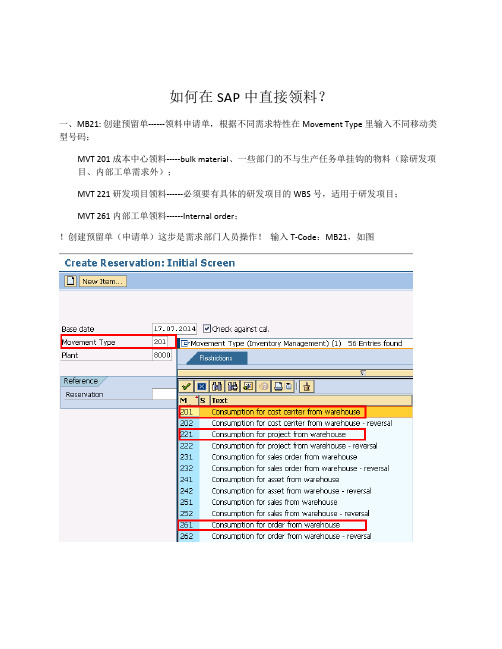Select row 252 sales reversal
The height and width of the screenshot is (649, 502).
coord(295,513)
